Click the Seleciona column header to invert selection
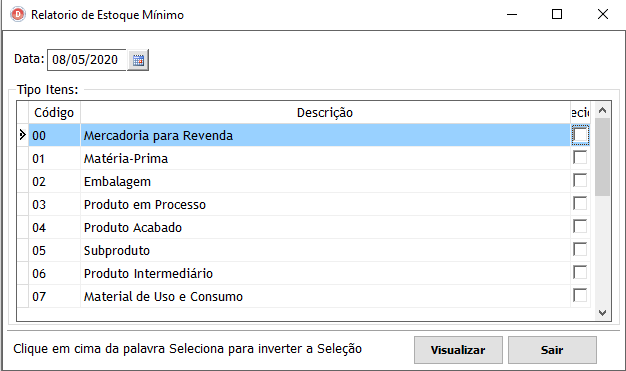The height and width of the screenshot is (371, 626). [580, 113]
